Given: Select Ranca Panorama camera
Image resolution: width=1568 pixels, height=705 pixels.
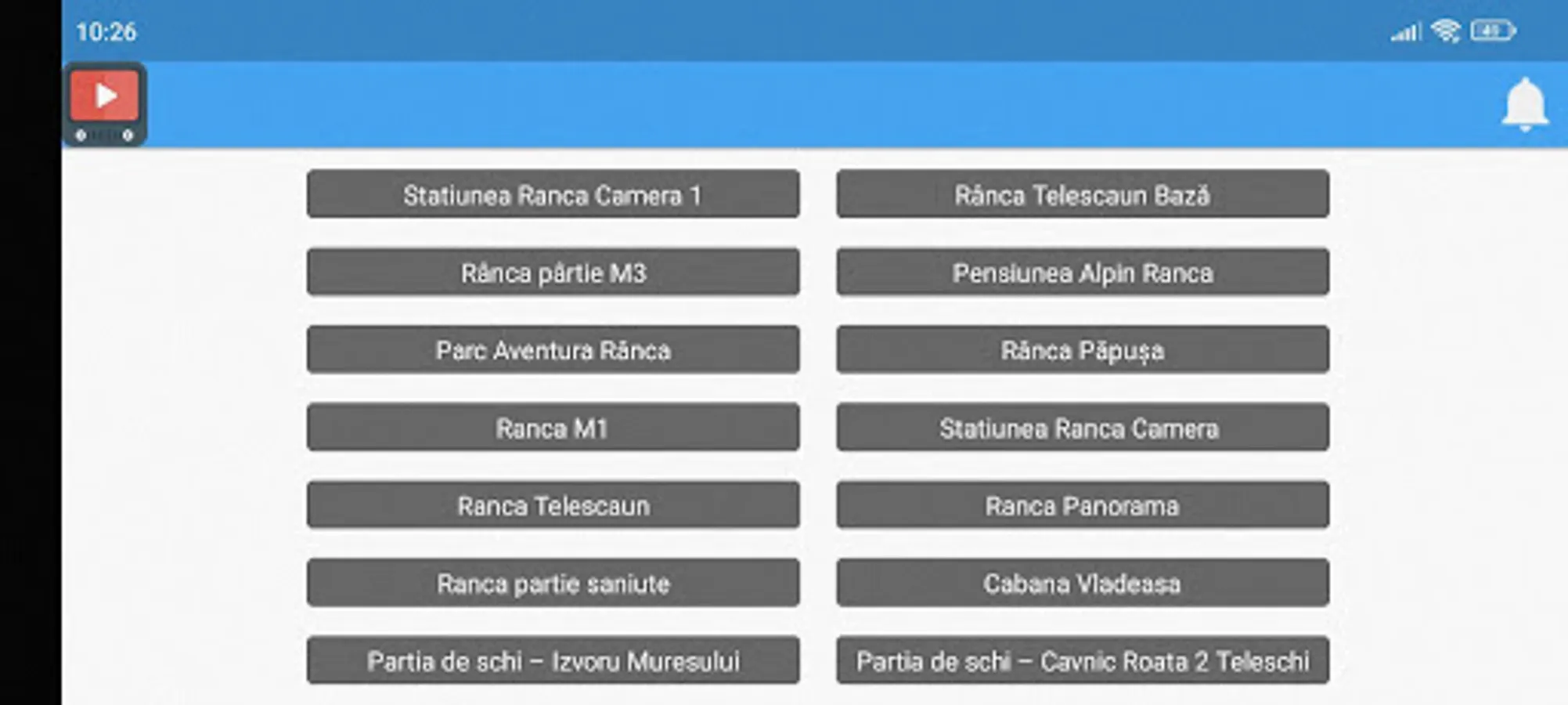Looking at the screenshot, I should point(1083,504).
